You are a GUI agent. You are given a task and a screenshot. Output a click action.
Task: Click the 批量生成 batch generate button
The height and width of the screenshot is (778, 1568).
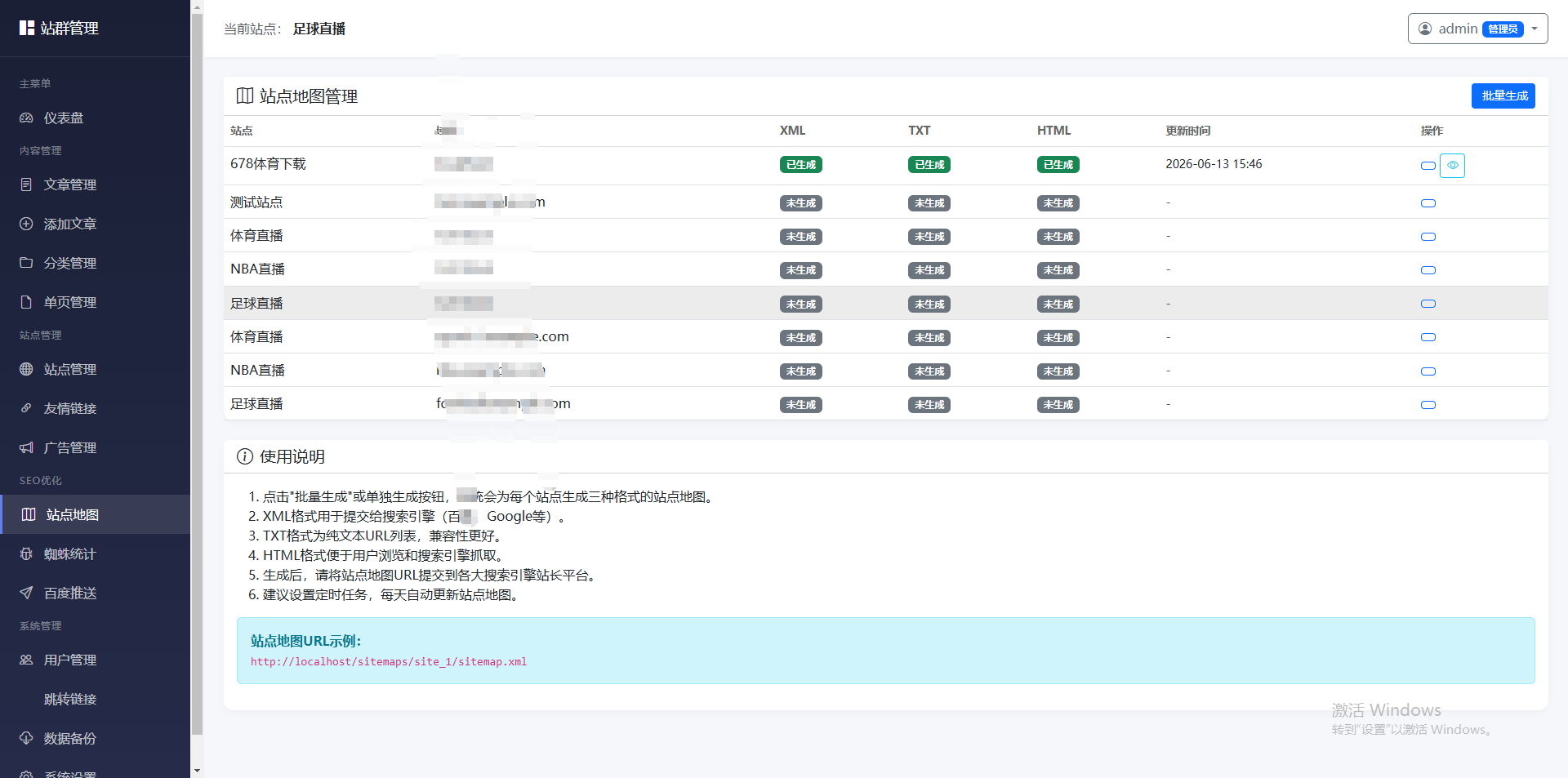coord(1503,96)
